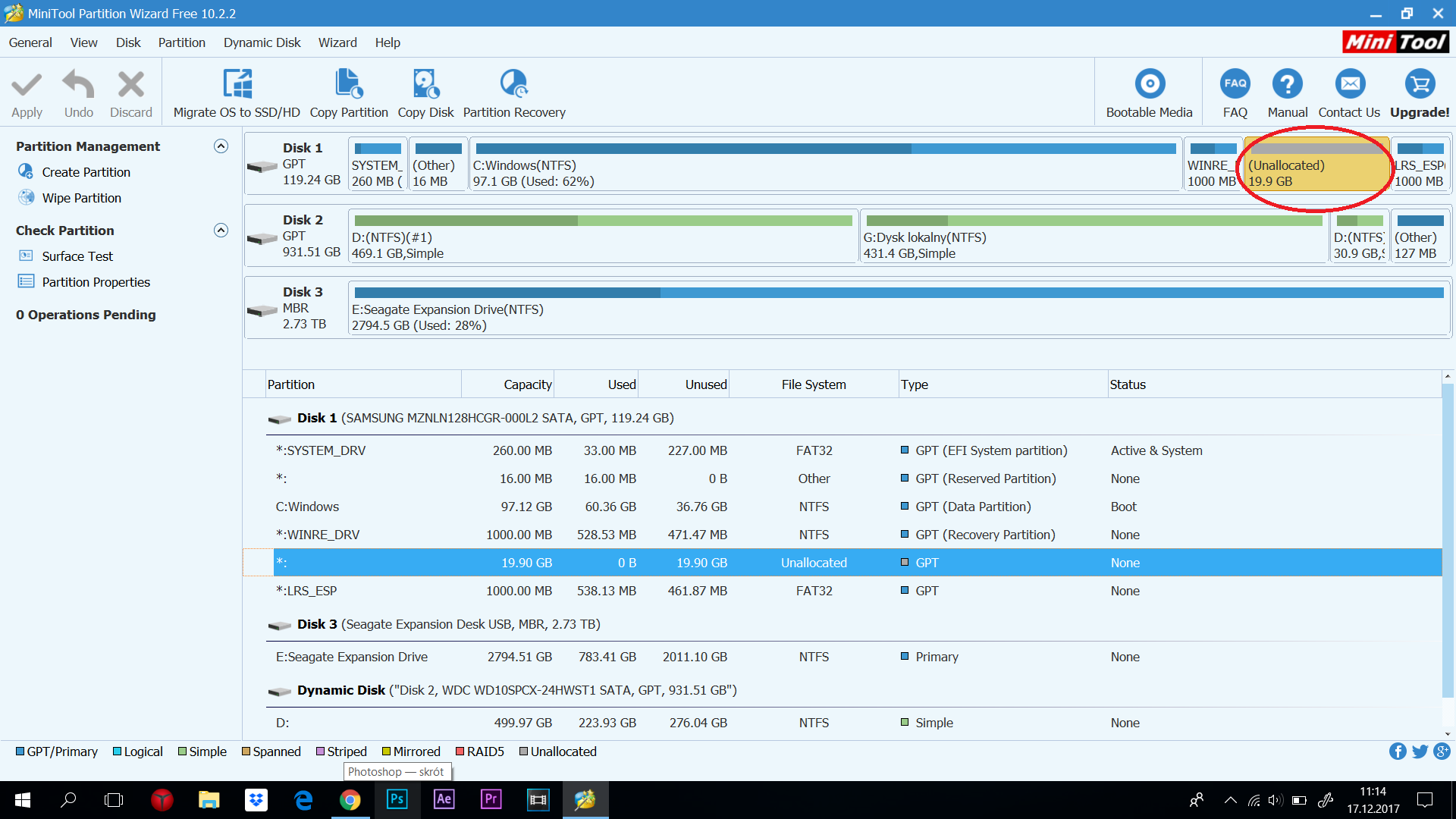Sort by the Status column header
Image resolution: width=1456 pixels, height=819 pixels.
tap(1274, 384)
